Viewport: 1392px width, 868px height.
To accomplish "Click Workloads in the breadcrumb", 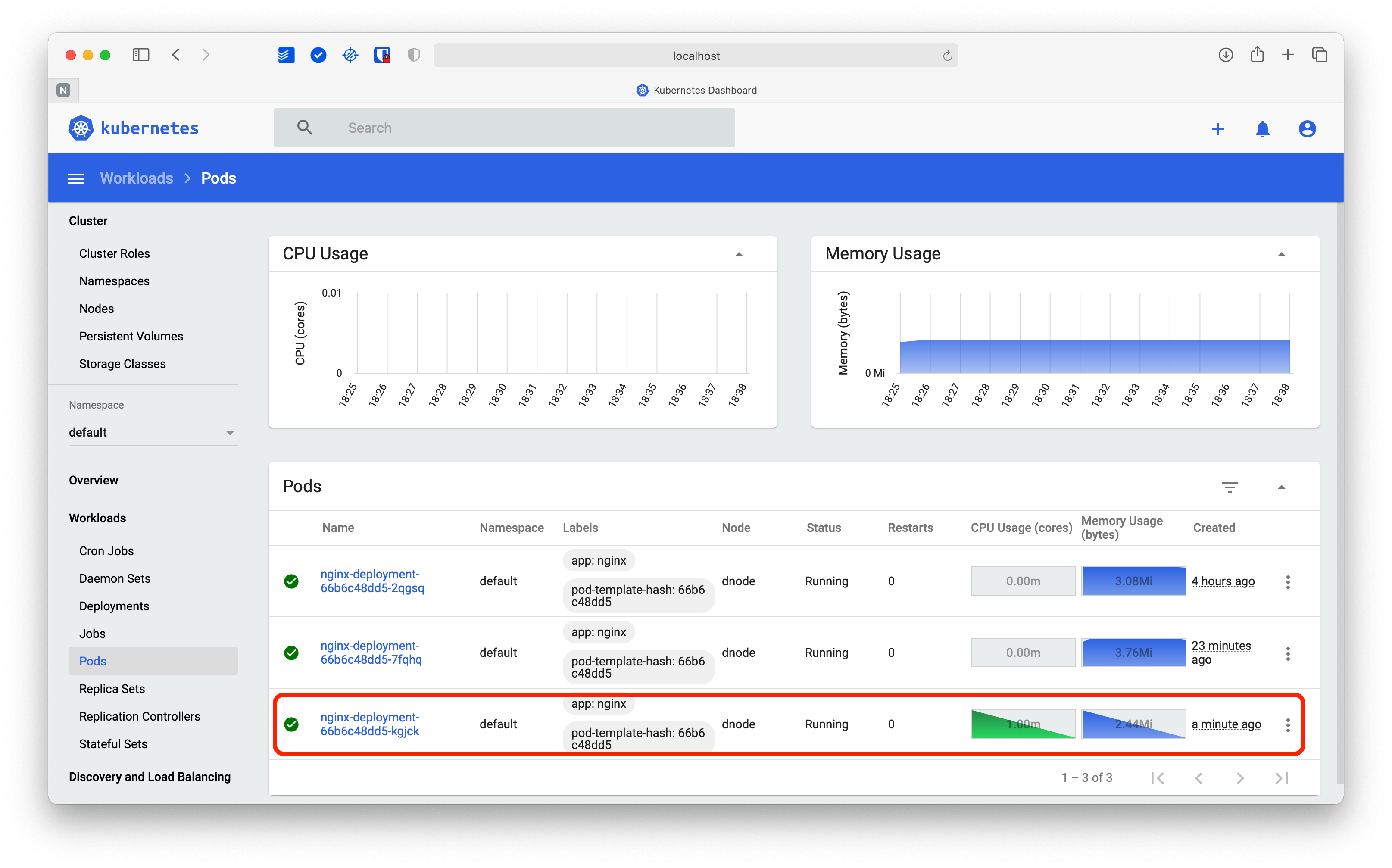I will pos(136,178).
